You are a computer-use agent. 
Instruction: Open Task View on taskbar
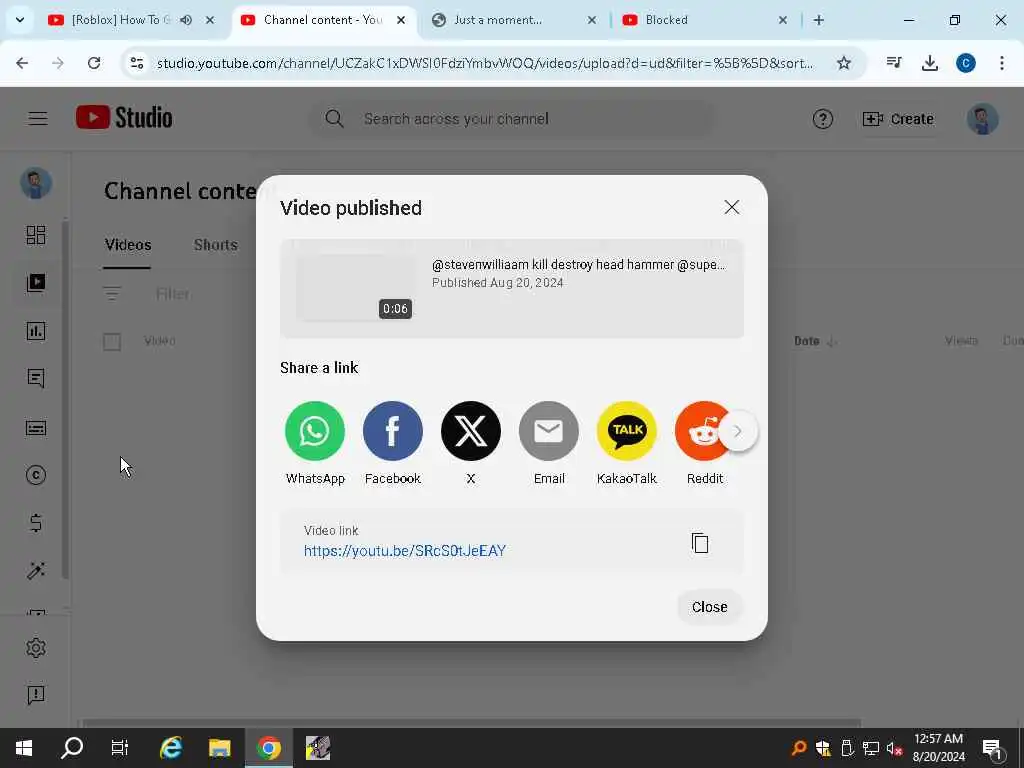(x=120, y=748)
